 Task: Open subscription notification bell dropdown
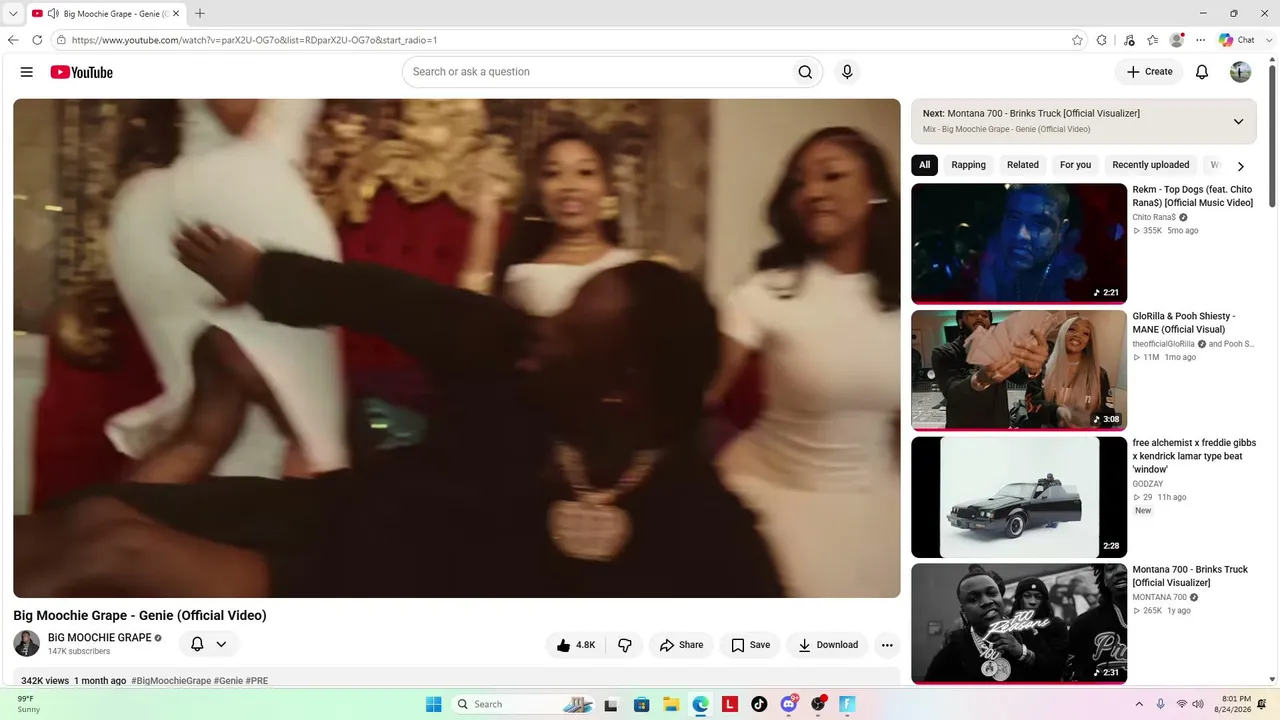point(209,644)
